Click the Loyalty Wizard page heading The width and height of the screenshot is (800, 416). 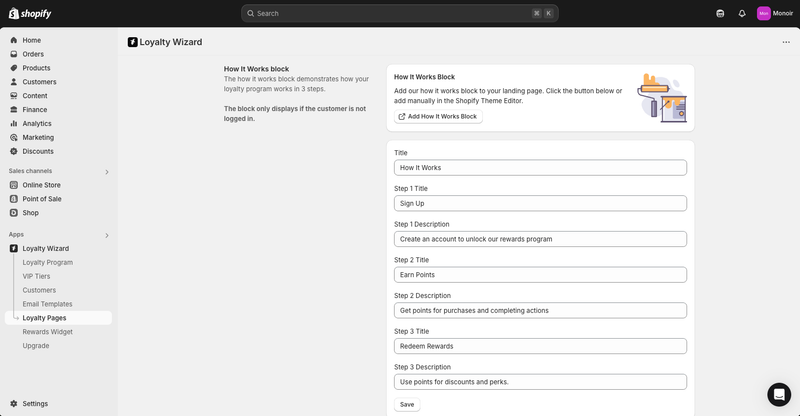pos(170,42)
